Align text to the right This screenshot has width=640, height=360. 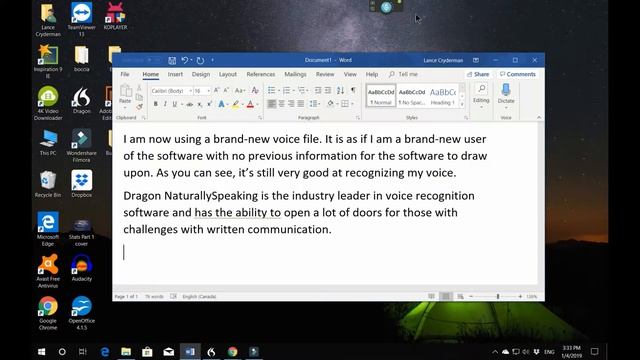291,104
